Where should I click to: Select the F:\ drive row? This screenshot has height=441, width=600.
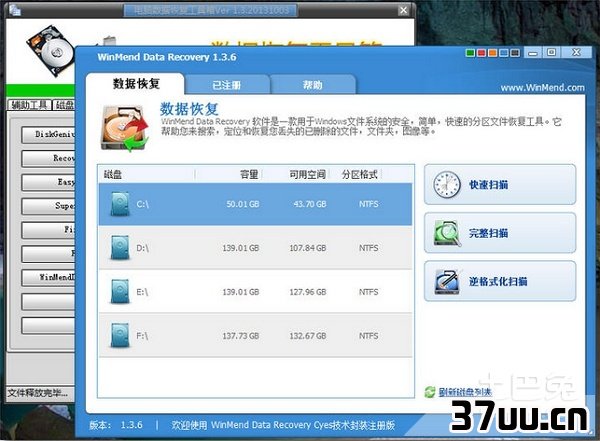[x=255, y=336]
